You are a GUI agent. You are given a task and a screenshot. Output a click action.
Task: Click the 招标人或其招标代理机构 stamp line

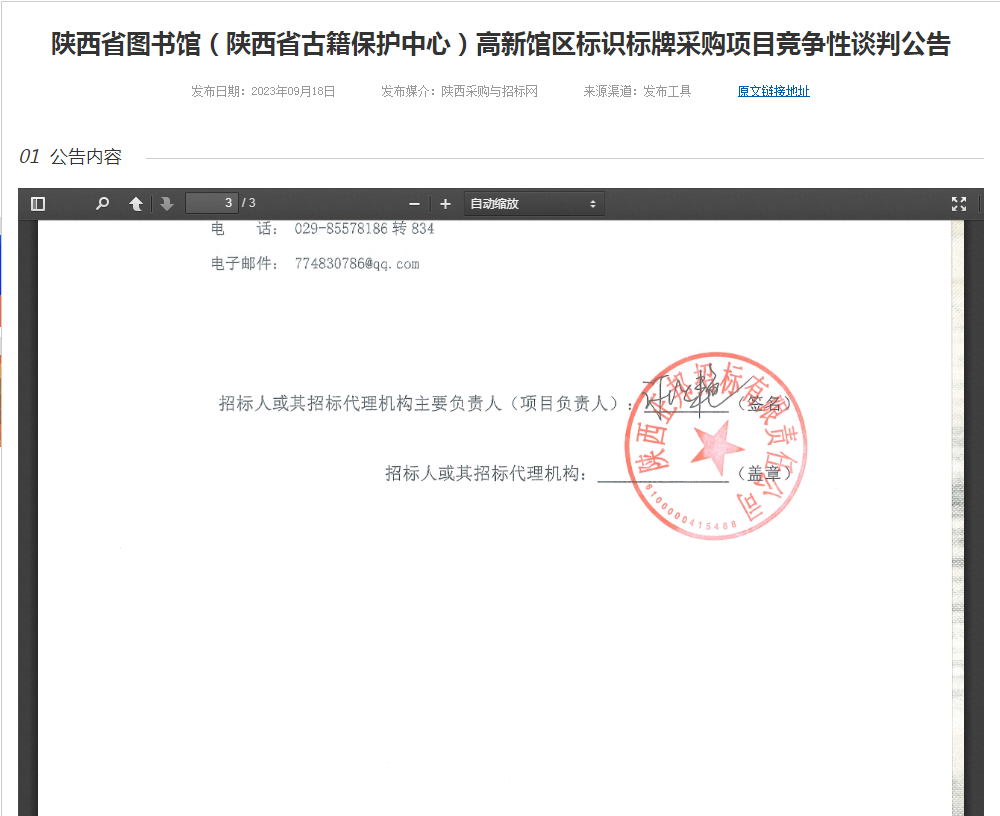click(x=662, y=474)
